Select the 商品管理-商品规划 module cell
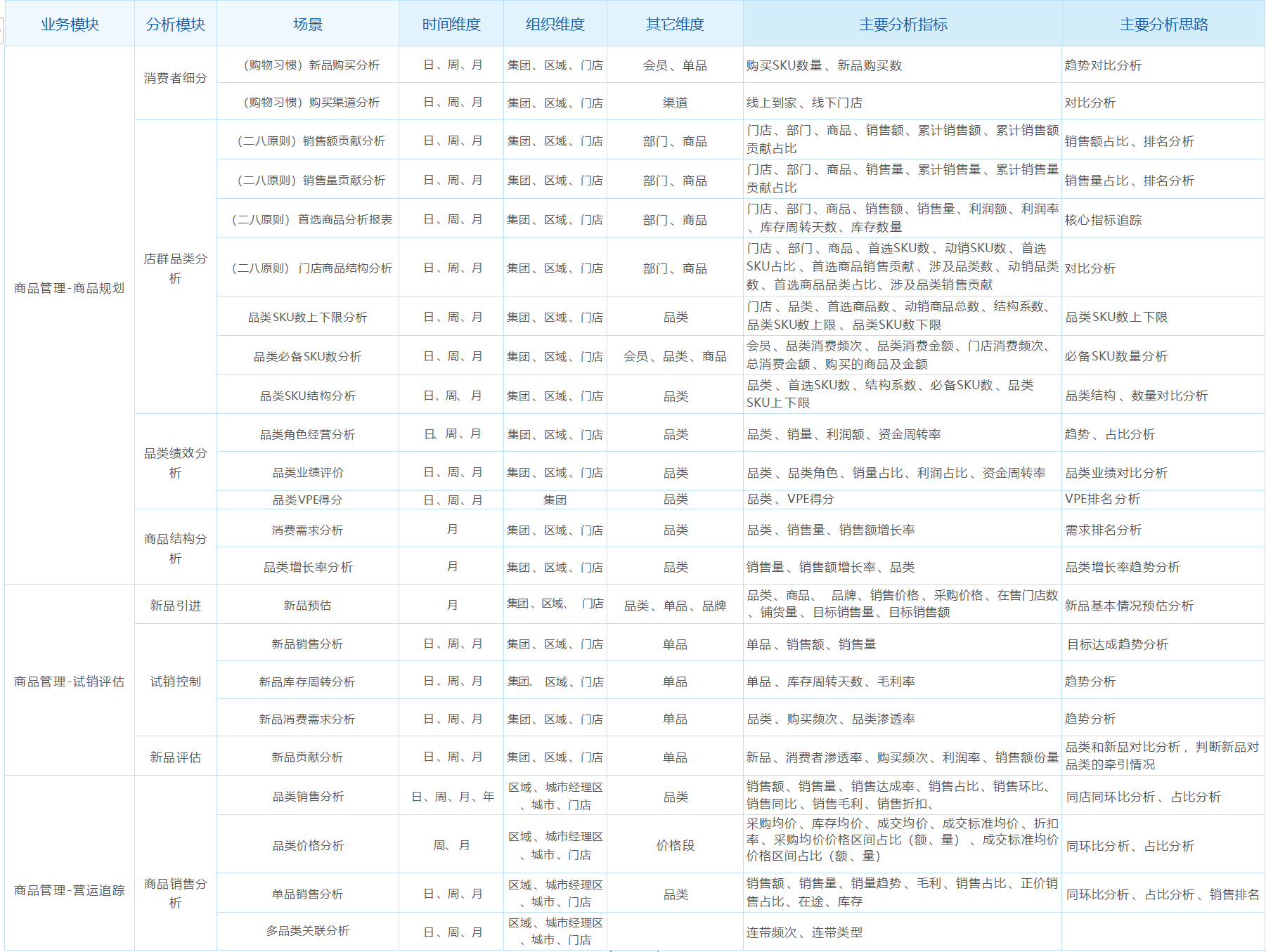 tap(70, 288)
